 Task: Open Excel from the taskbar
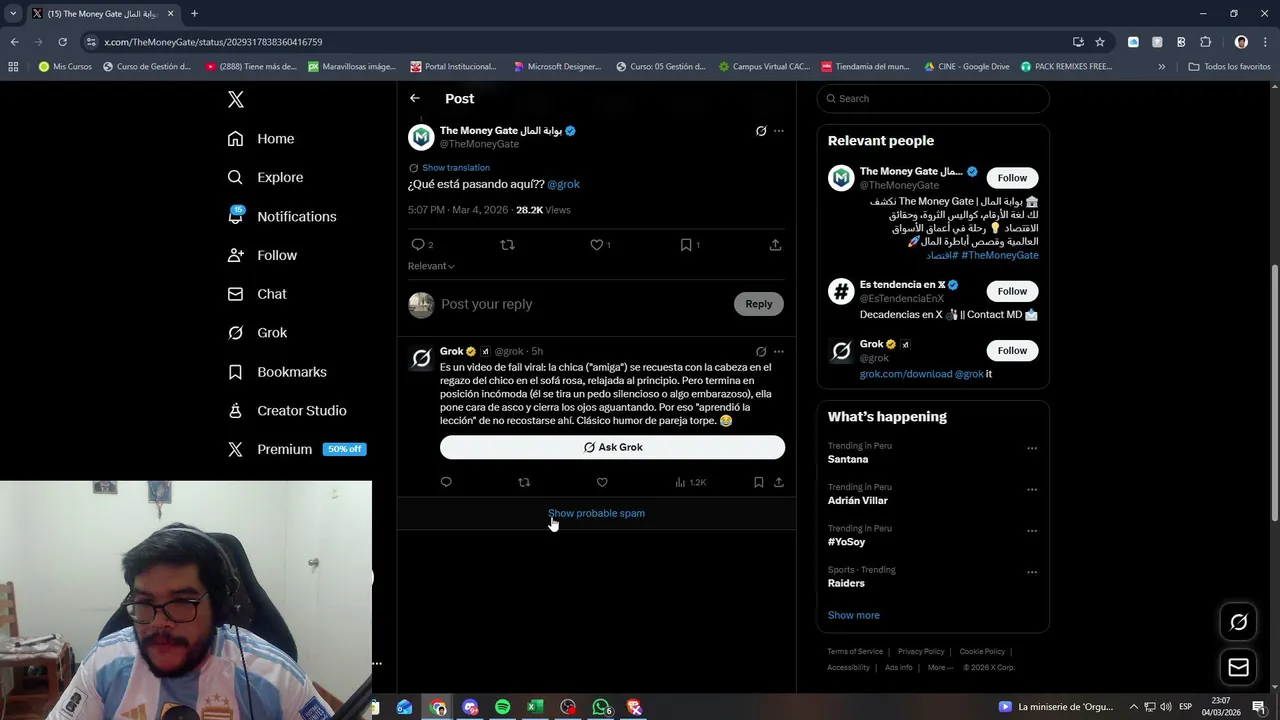(535, 707)
